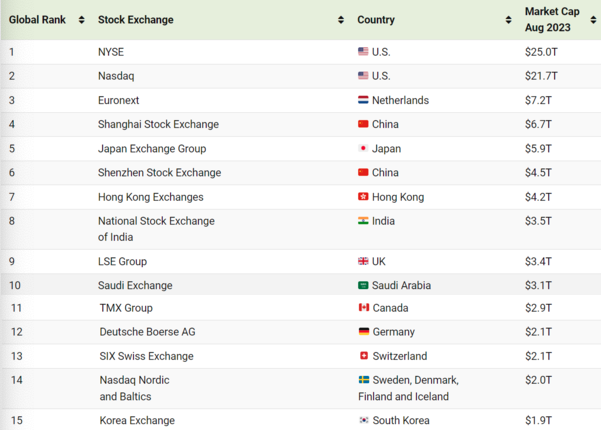This screenshot has height=430, width=601.
Task: Select National Stock Exchange of India text
Action: (156, 229)
